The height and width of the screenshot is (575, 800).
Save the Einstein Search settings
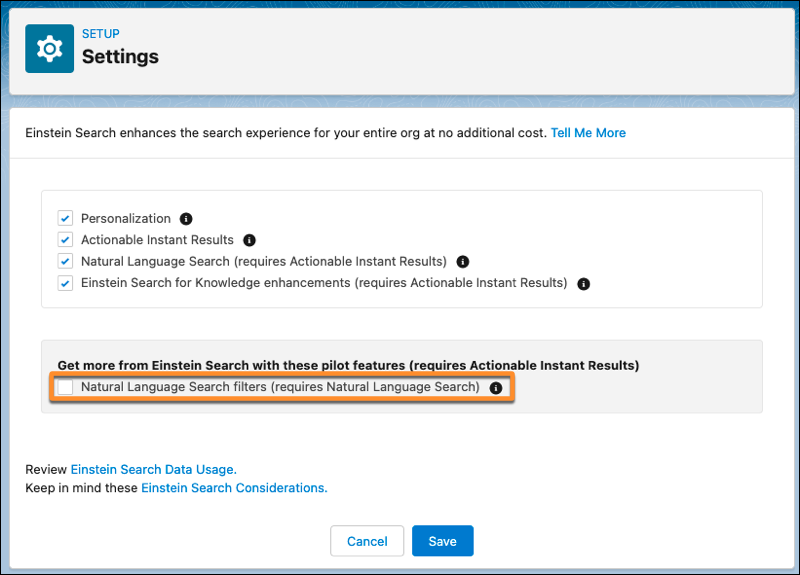442,541
